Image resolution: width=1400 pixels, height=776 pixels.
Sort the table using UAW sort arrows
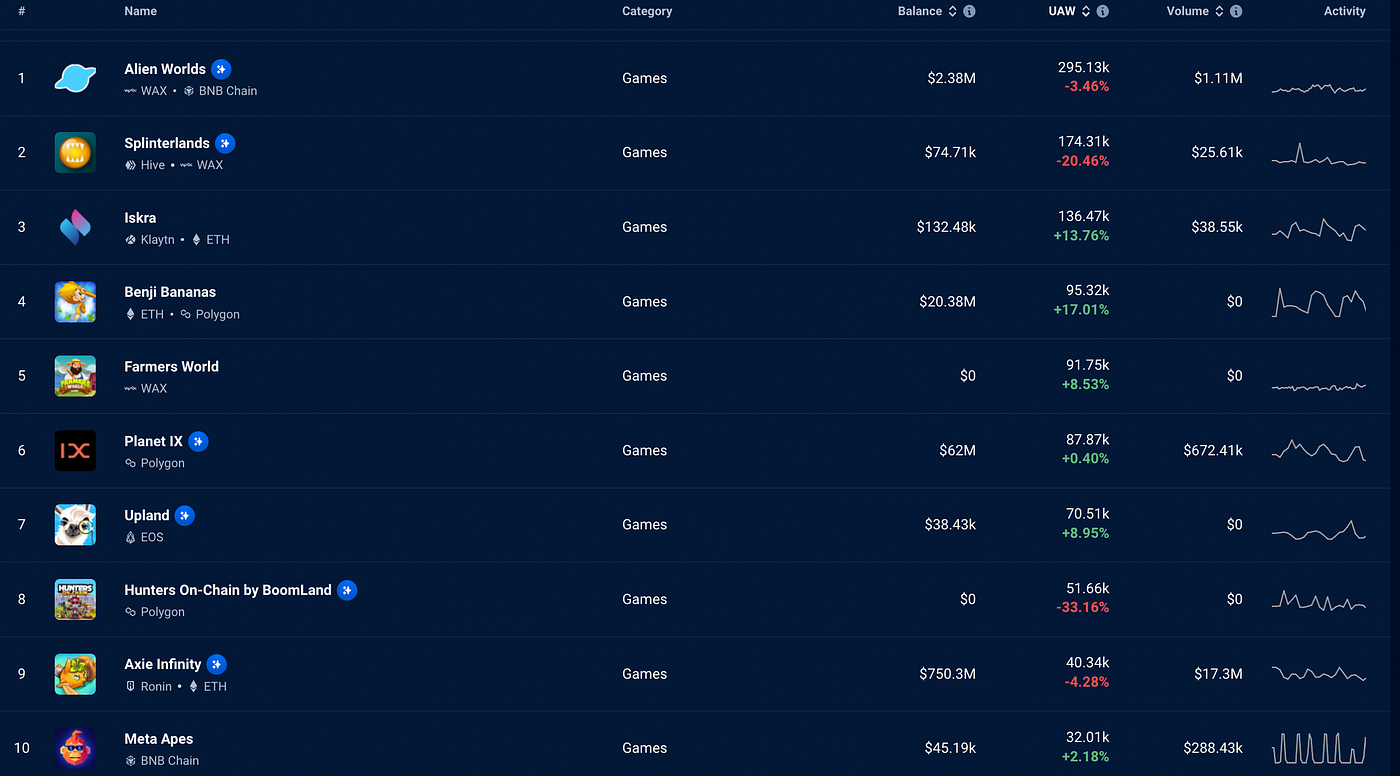tap(1086, 11)
